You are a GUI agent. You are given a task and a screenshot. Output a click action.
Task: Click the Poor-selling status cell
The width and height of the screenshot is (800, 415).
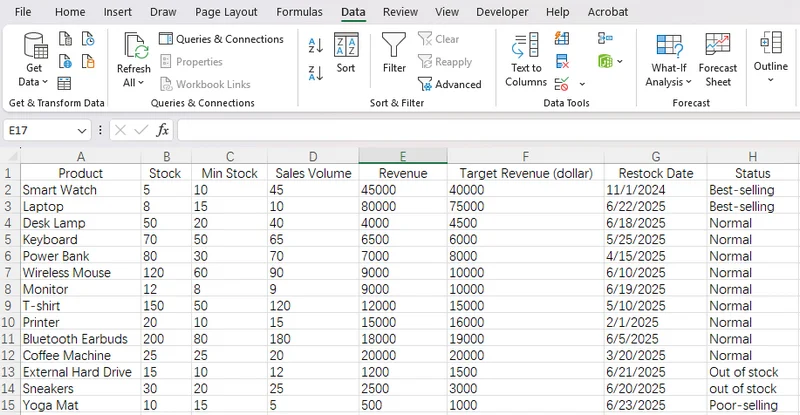[x=753, y=405]
